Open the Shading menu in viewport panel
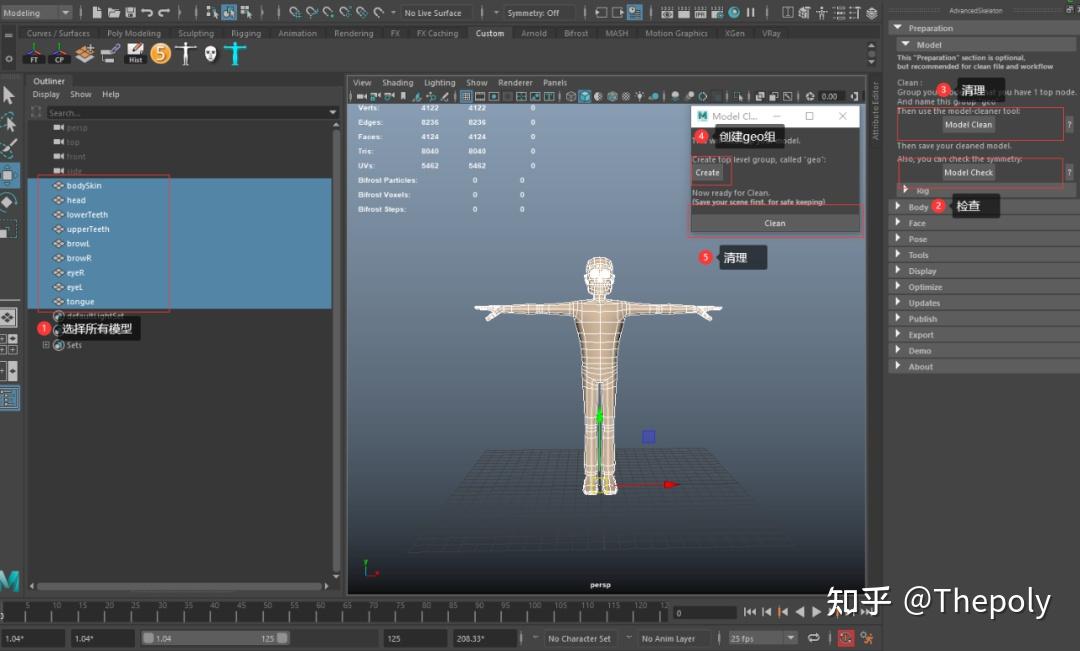 (397, 83)
